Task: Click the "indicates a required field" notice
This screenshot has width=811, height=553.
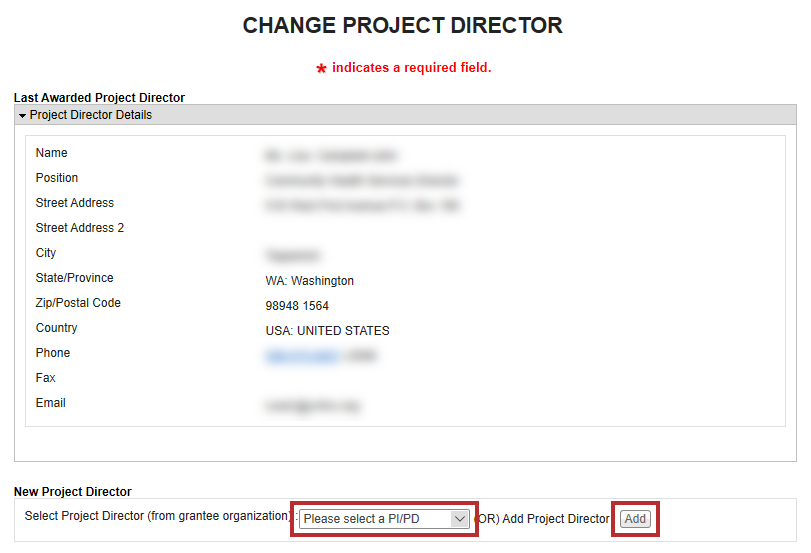Action: 411,68
